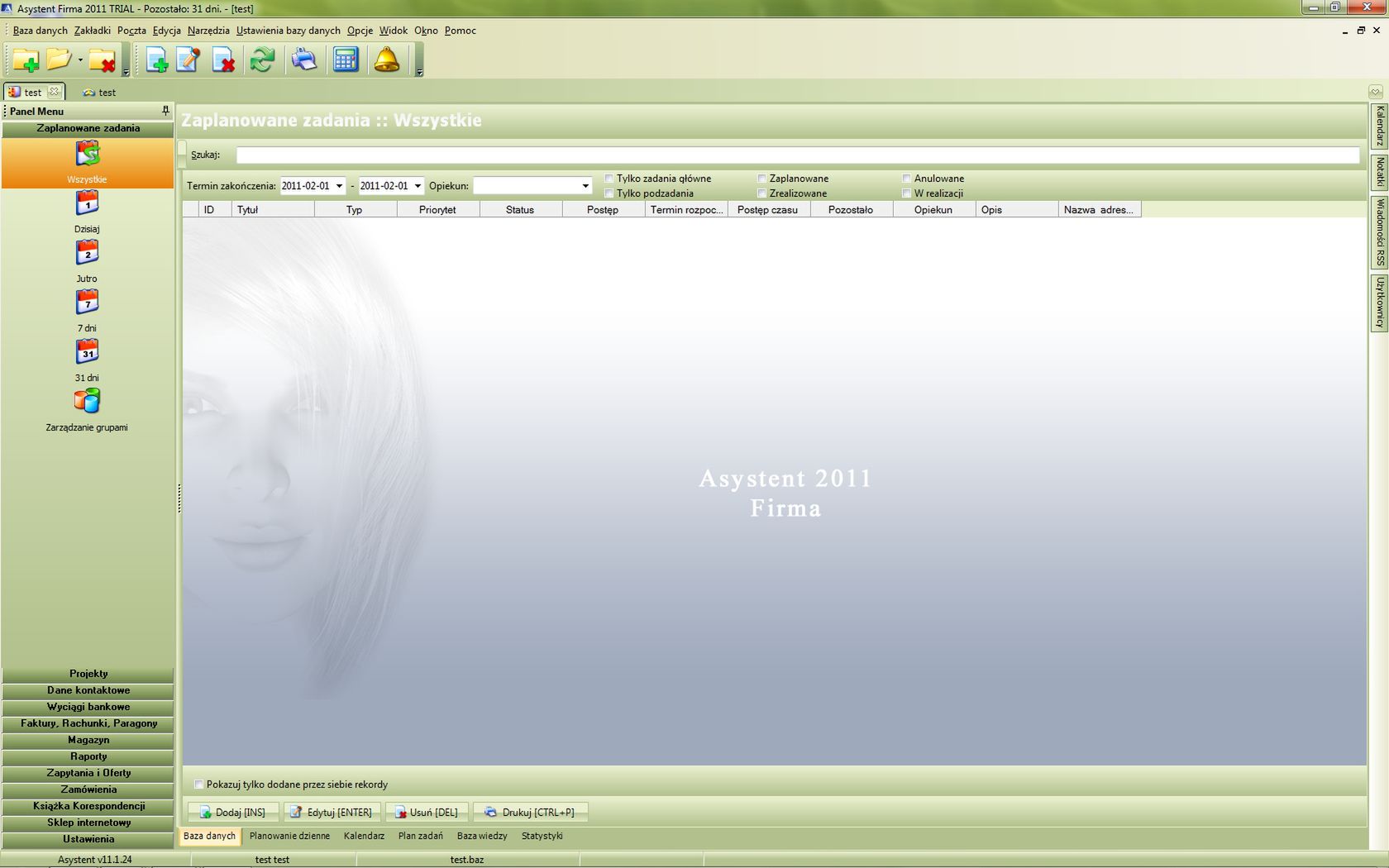Screen dimensions: 1389x868
Task: Click the printer toolbar icon
Action: (x=304, y=60)
